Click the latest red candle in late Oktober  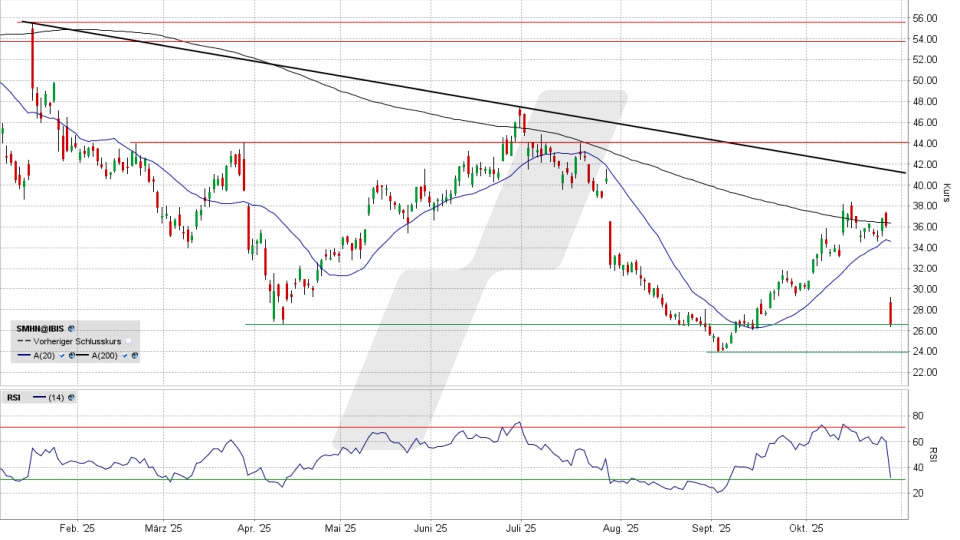pos(891,312)
